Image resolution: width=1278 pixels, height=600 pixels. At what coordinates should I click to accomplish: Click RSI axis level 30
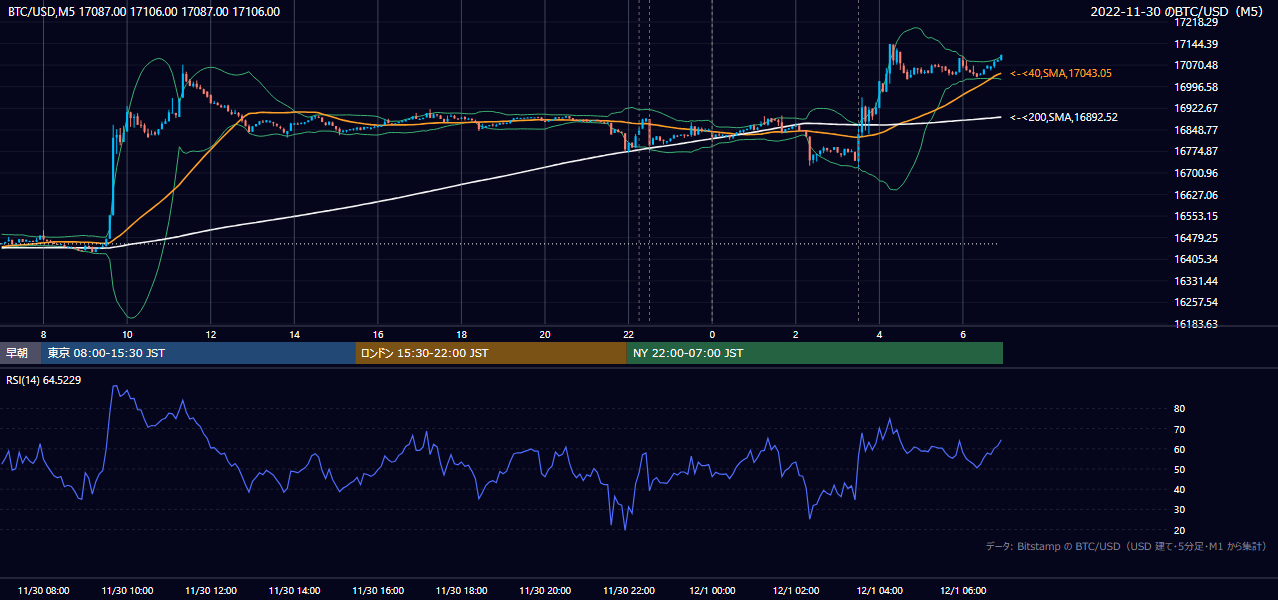(x=1179, y=510)
